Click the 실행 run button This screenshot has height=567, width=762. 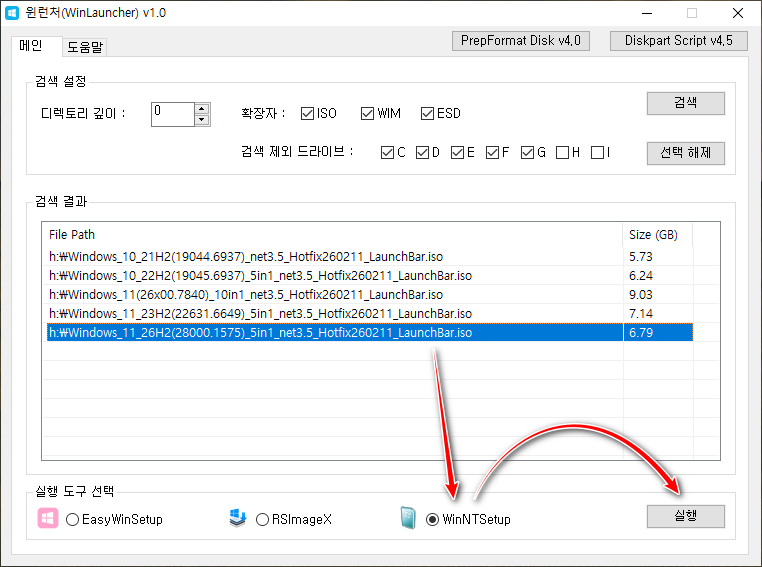(686, 516)
